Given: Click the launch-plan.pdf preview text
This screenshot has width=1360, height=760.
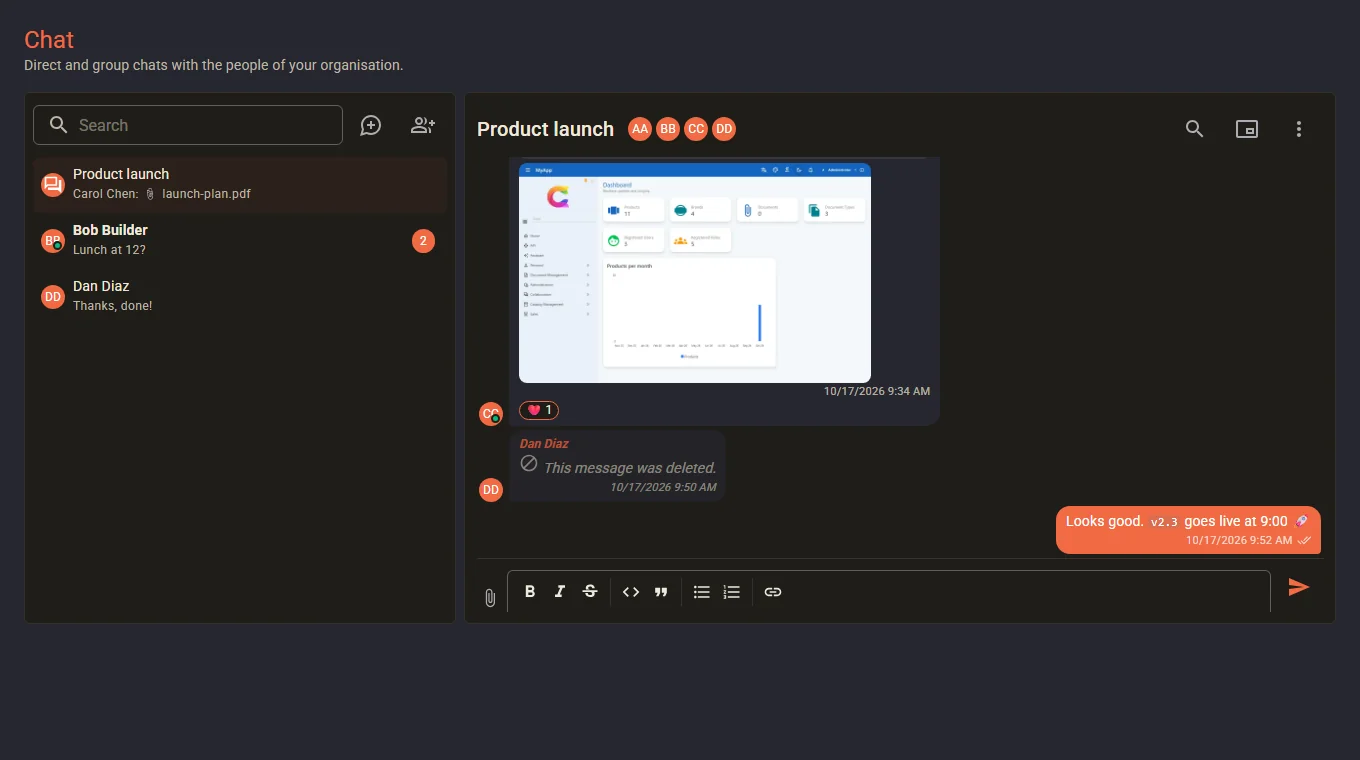Looking at the screenshot, I should click(206, 194).
